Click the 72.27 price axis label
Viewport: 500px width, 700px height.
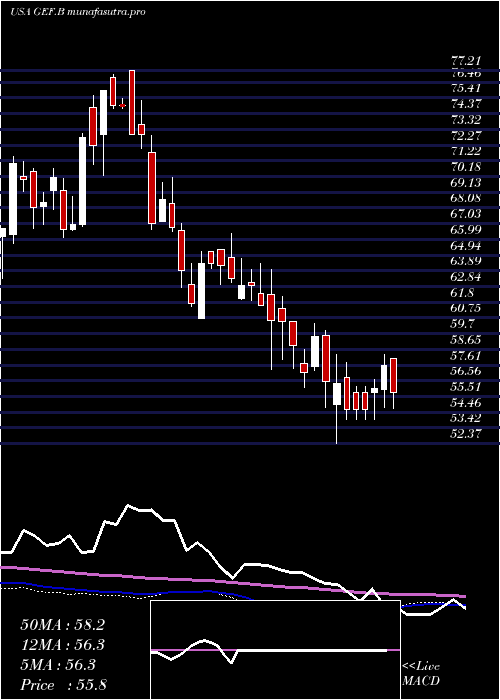tap(465, 135)
